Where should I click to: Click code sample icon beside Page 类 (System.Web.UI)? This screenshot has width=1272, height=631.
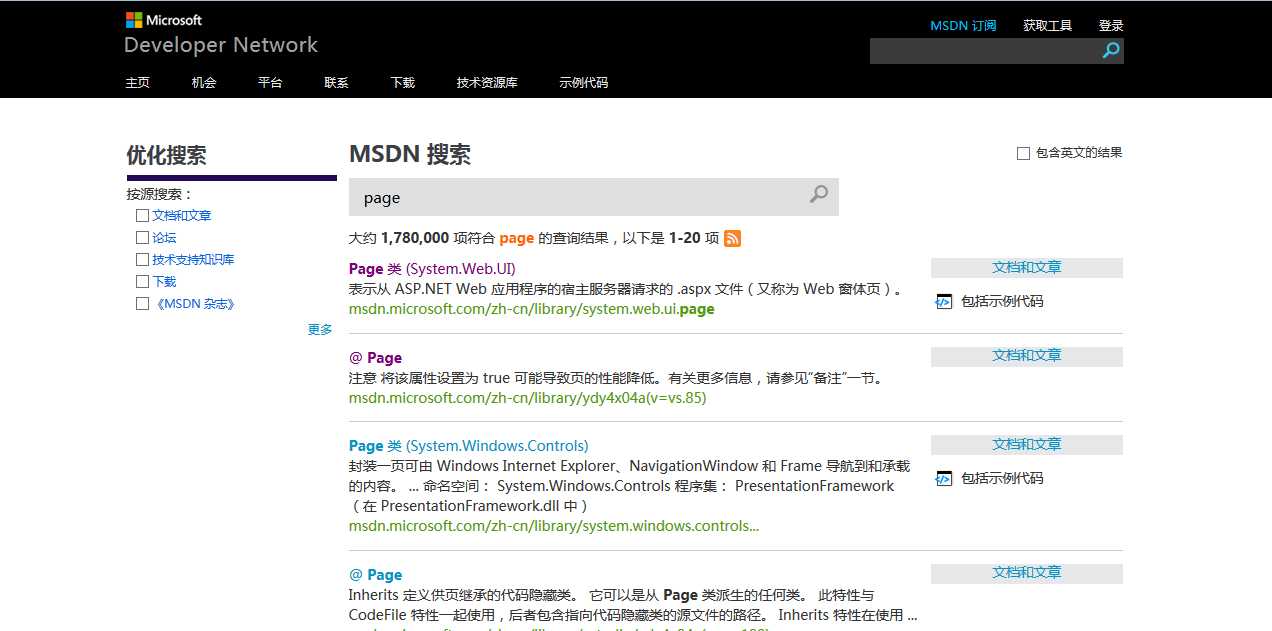pos(943,301)
